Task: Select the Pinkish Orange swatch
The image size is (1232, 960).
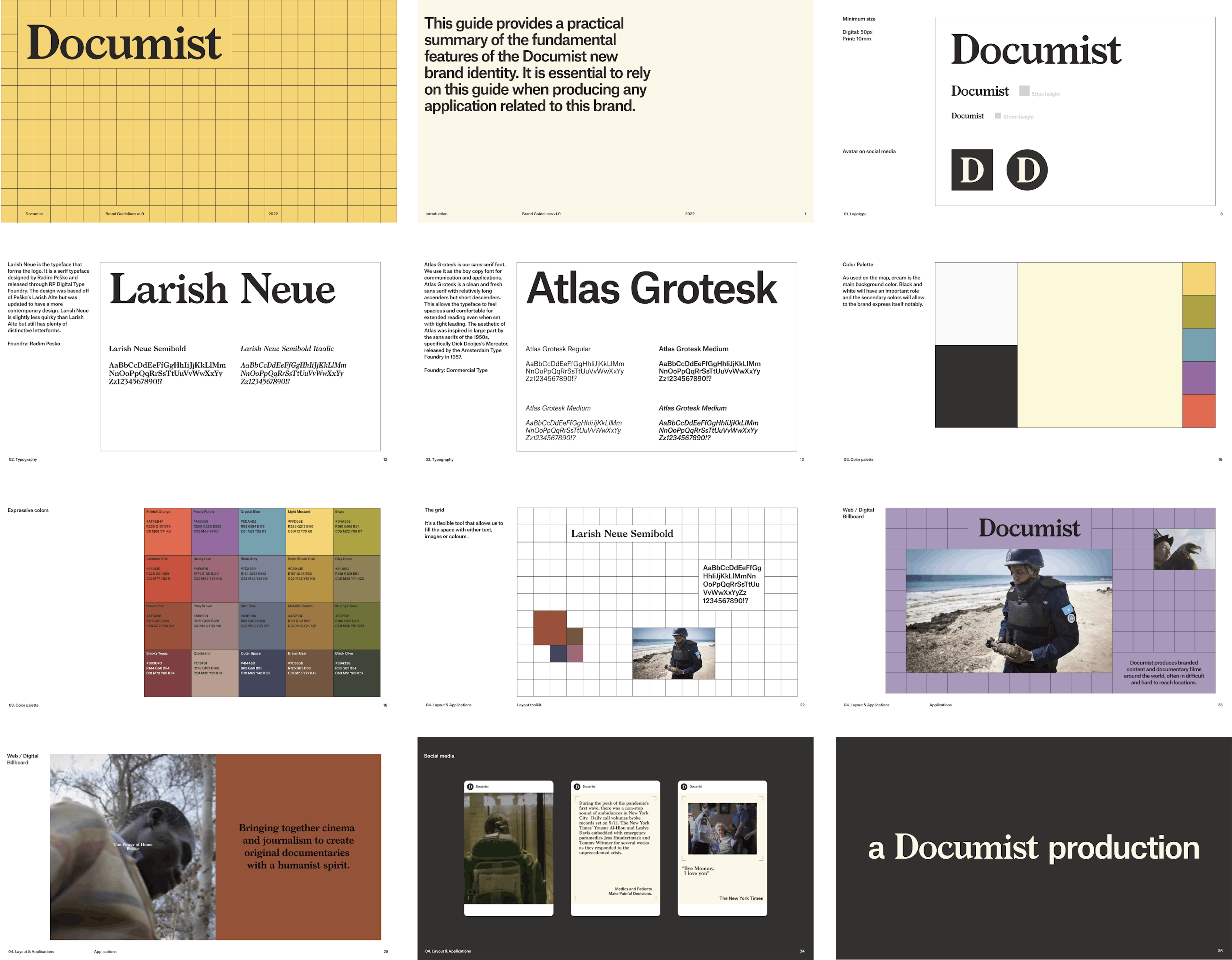Action: click(167, 531)
